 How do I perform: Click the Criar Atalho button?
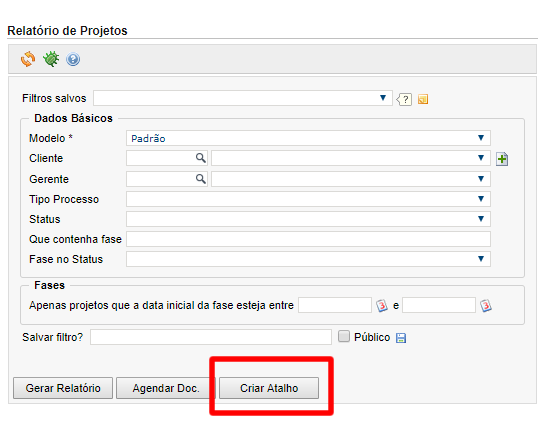(x=269, y=388)
